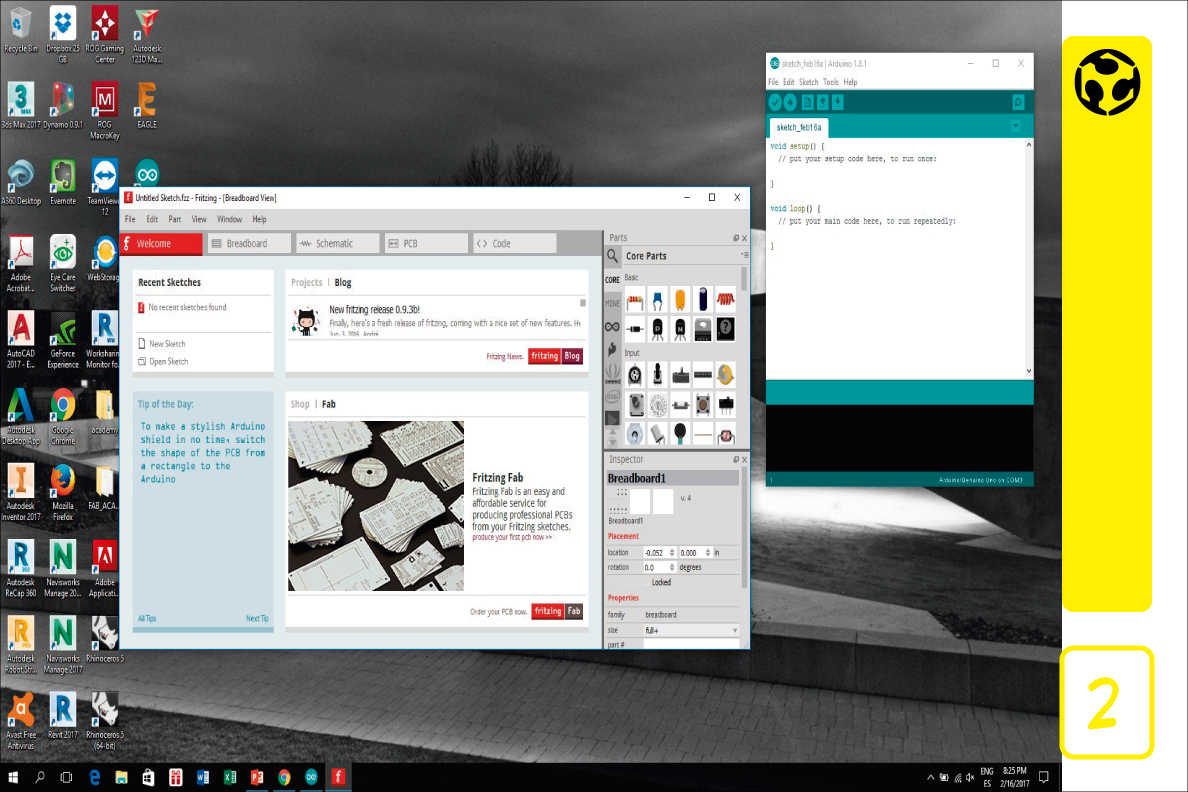Image resolution: width=1188 pixels, height=792 pixels.
Task: Click the Arduino Save down-arrow icon
Action: (838, 102)
